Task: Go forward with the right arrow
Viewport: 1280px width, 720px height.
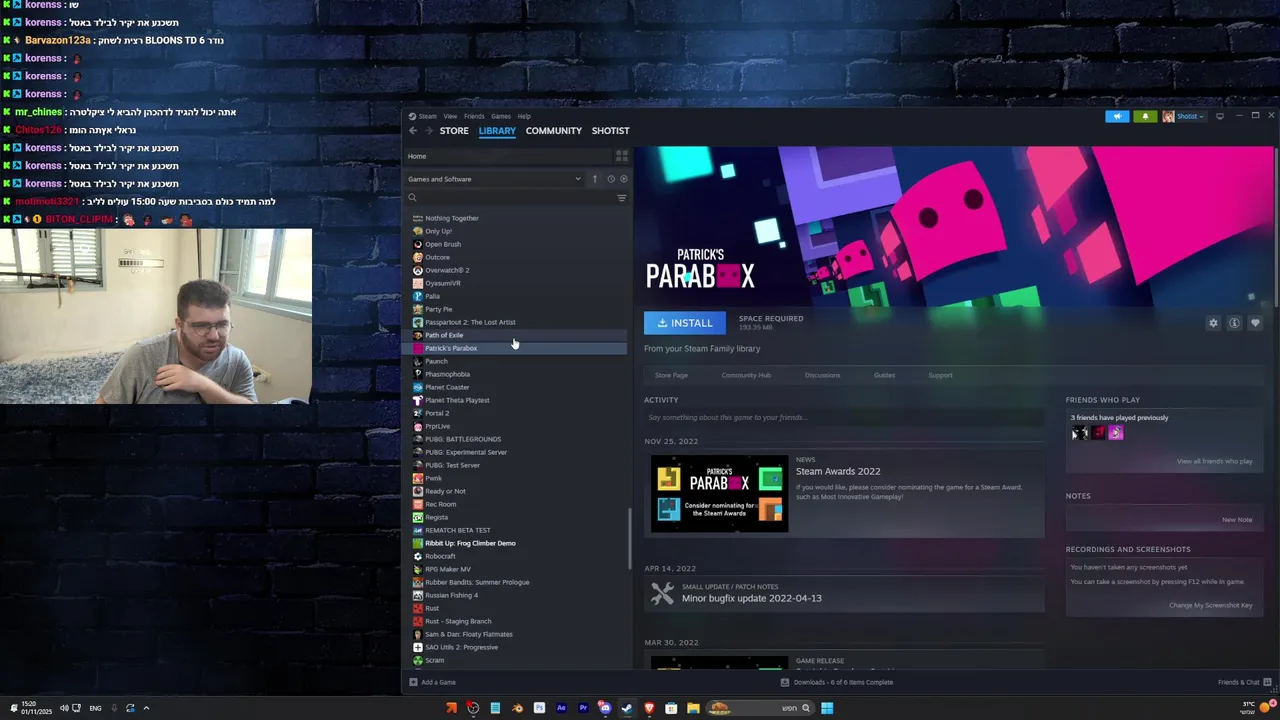Action: pyautogui.click(x=429, y=131)
